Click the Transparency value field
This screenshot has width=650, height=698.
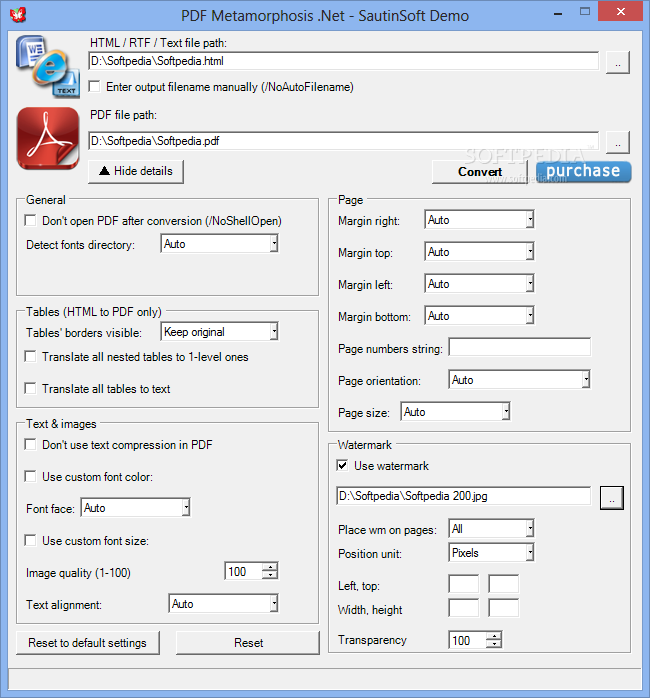tap(467, 640)
